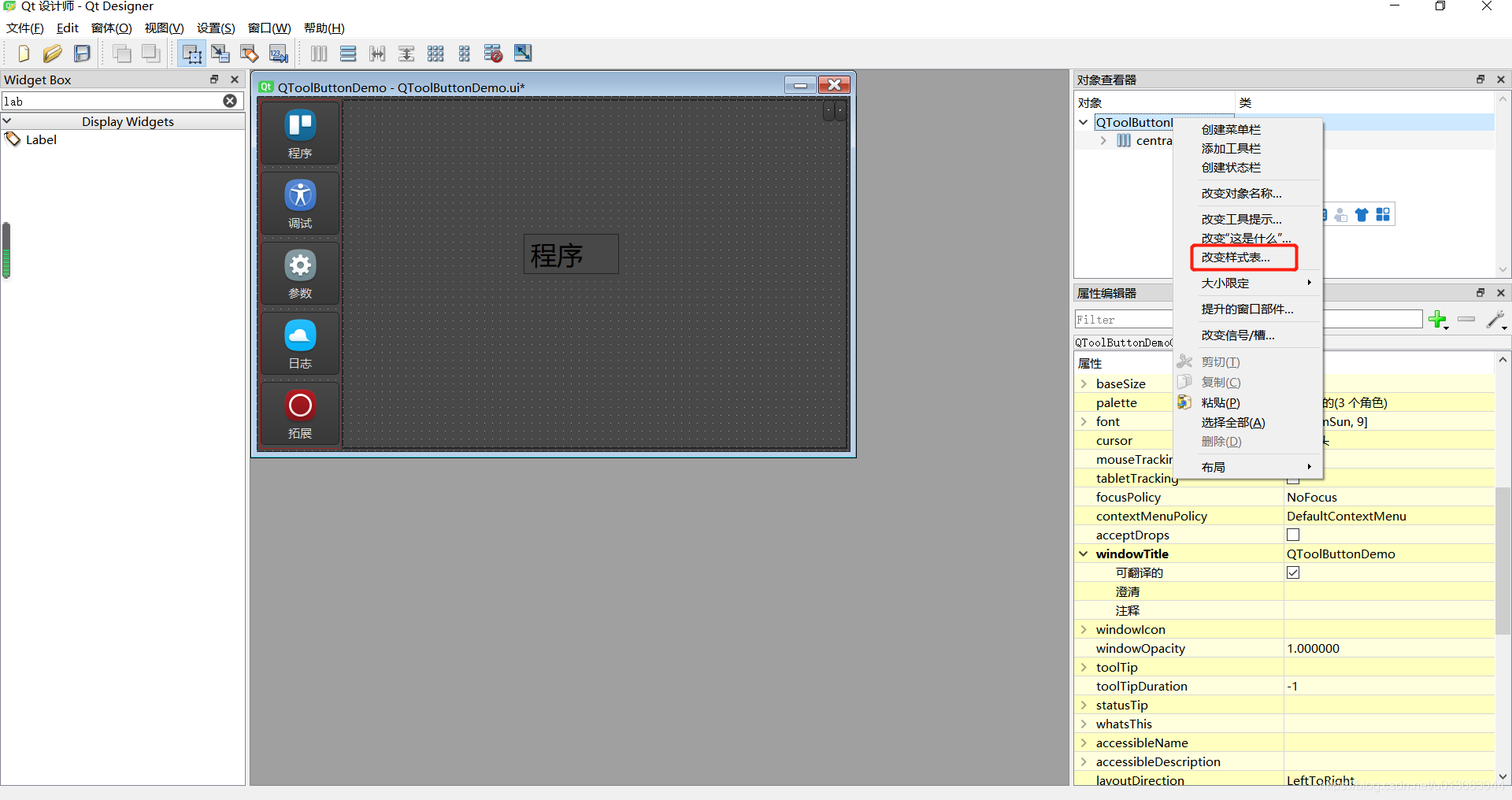This screenshot has height=800, width=1512.
Task: Expand the whatsThis property
Action: click(x=1084, y=724)
